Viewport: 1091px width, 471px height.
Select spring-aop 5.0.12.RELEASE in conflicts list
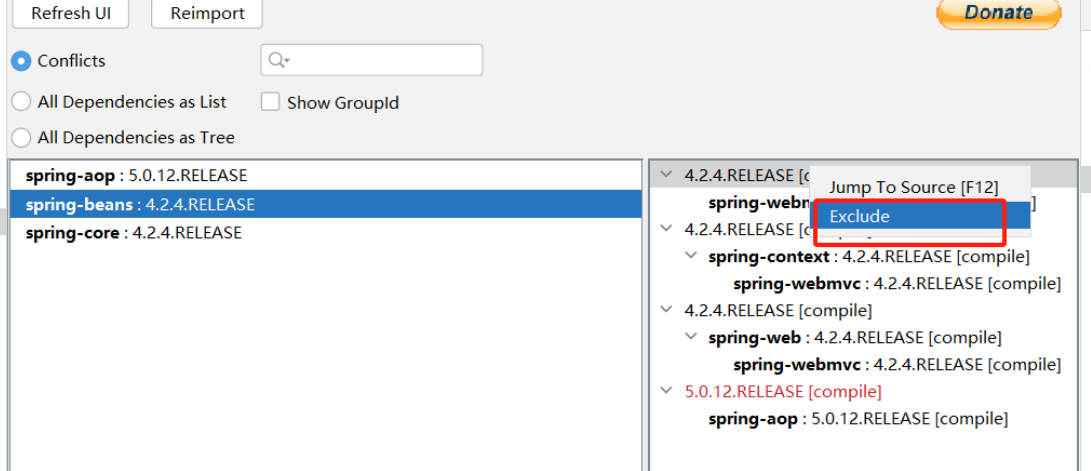(x=136, y=176)
